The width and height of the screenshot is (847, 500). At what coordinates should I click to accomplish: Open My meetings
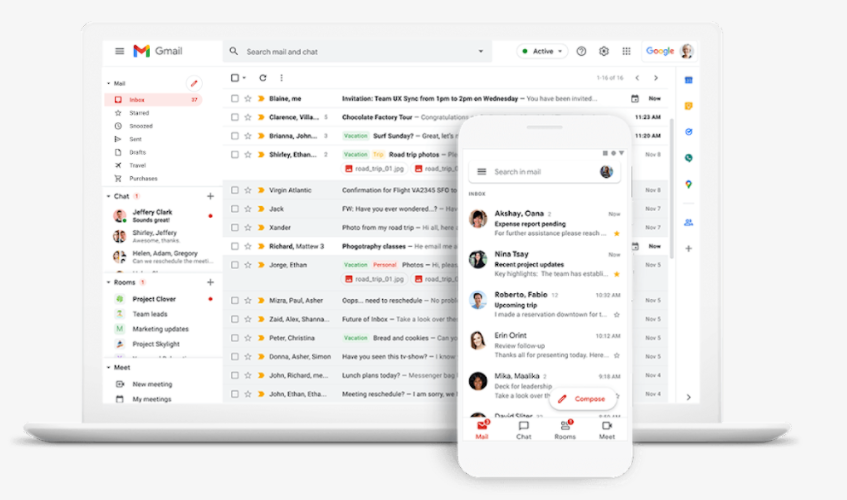[x=152, y=399]
